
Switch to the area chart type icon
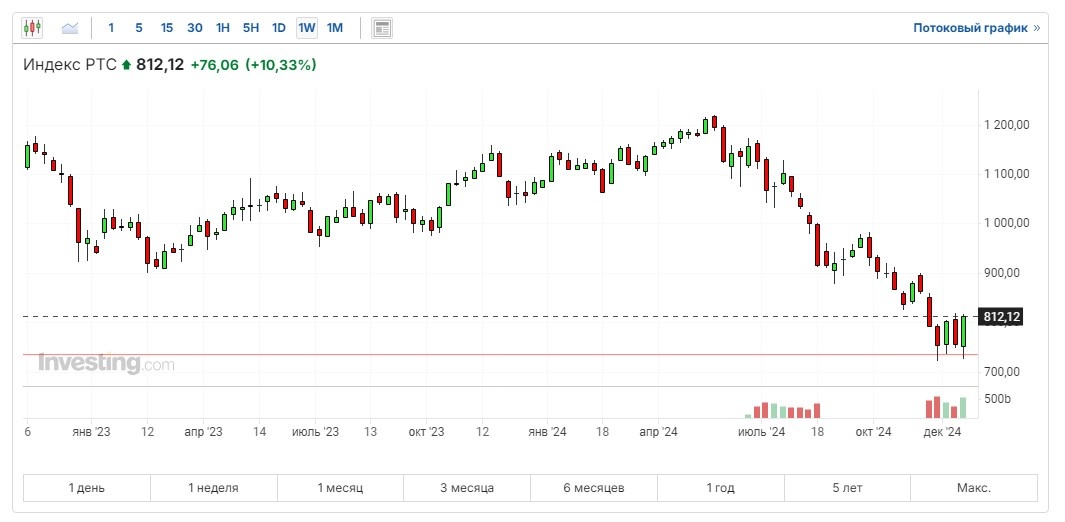(70, 28)
